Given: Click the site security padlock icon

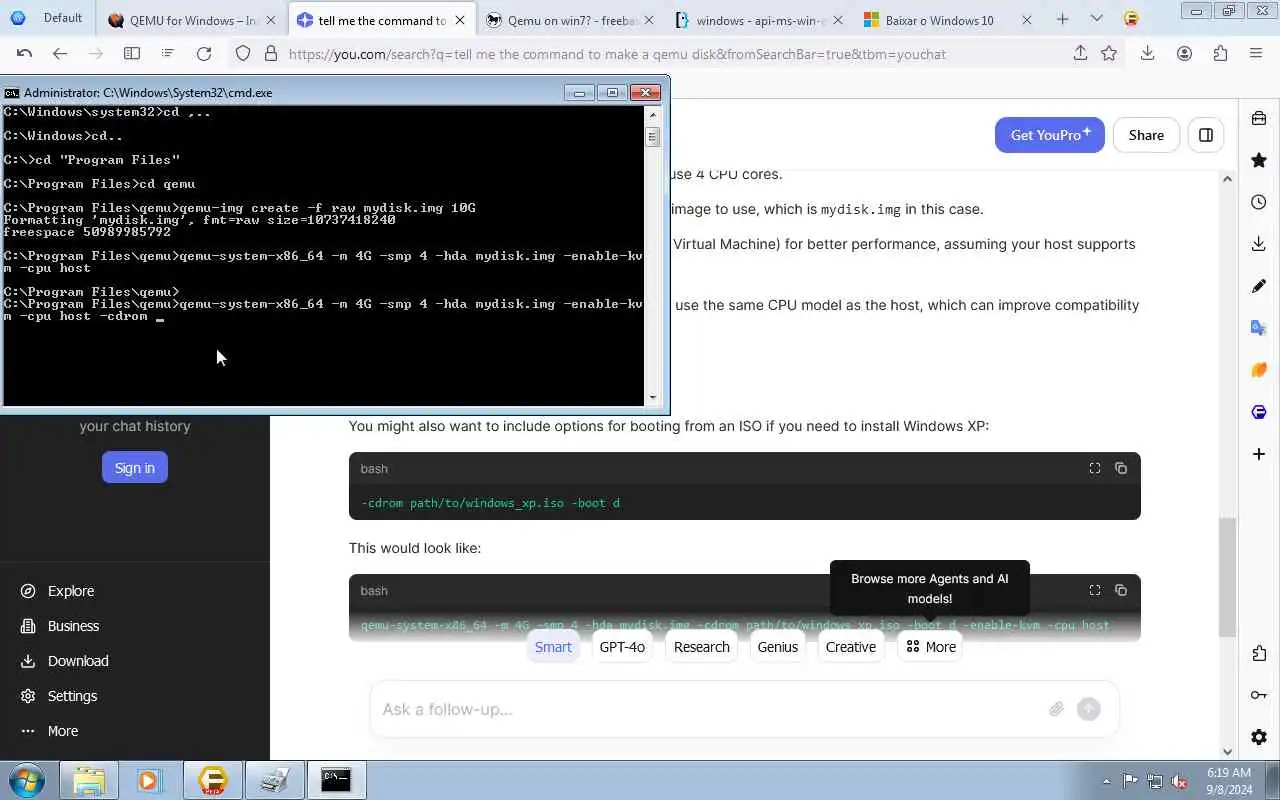Looking at the screenshot, I should (270, 54).
